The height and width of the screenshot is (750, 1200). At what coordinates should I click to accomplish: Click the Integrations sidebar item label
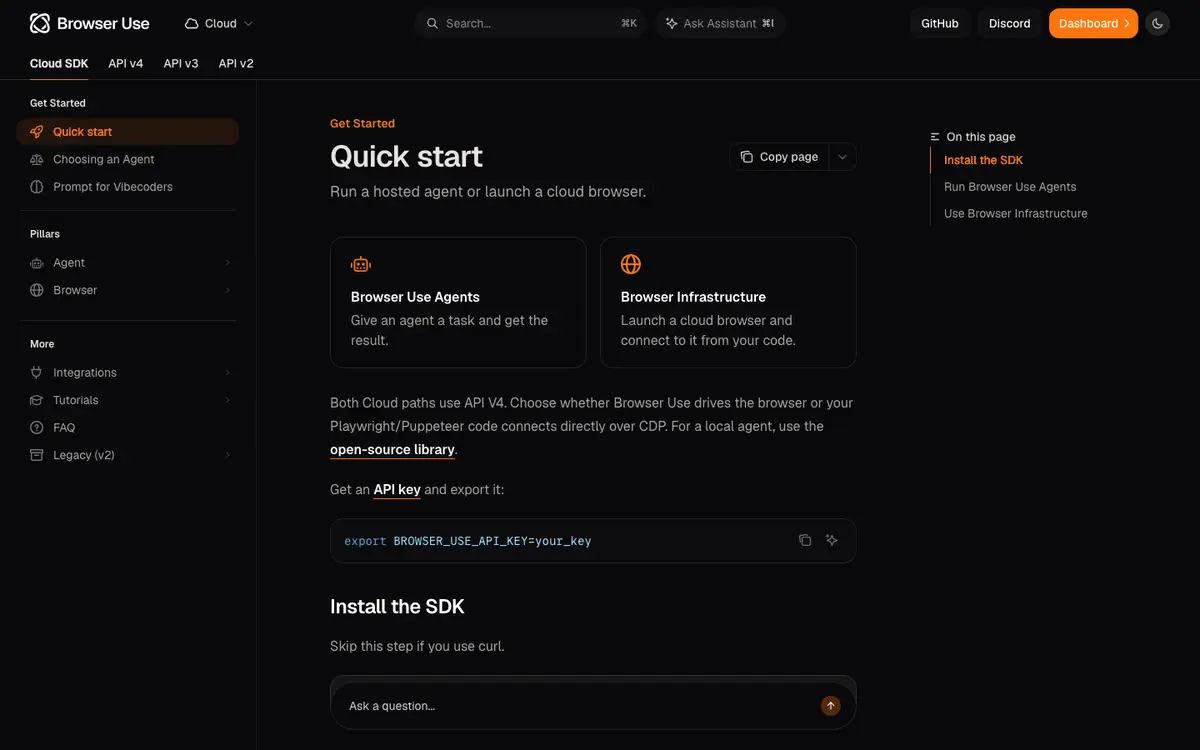tap(85, 373)
